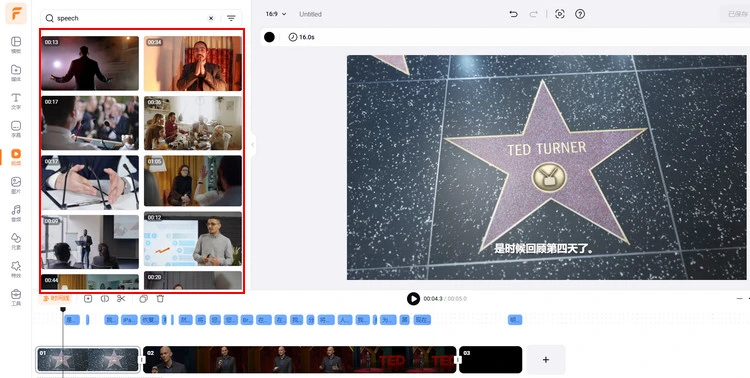
Task: Select the 00:44 video thumbnail
Action: coord(90,282)
